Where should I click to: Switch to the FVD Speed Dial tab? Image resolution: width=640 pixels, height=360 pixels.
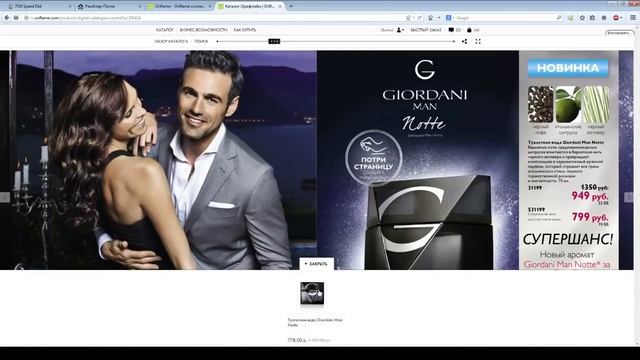[38, 6]
